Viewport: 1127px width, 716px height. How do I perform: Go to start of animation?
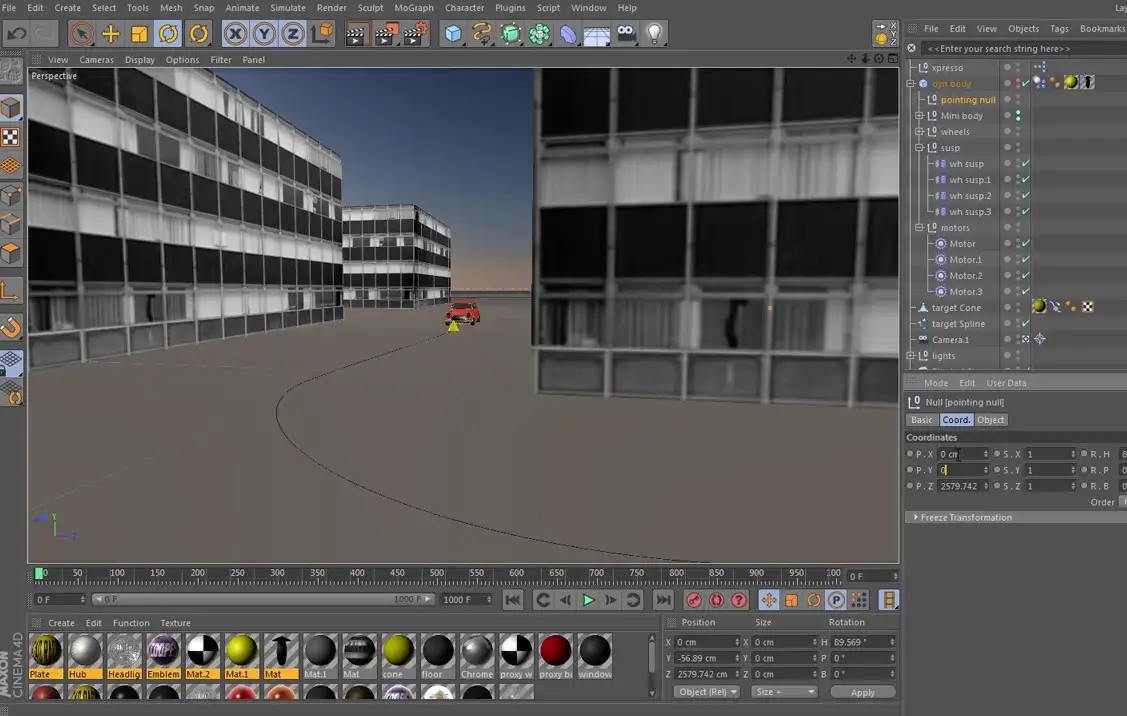512,600
